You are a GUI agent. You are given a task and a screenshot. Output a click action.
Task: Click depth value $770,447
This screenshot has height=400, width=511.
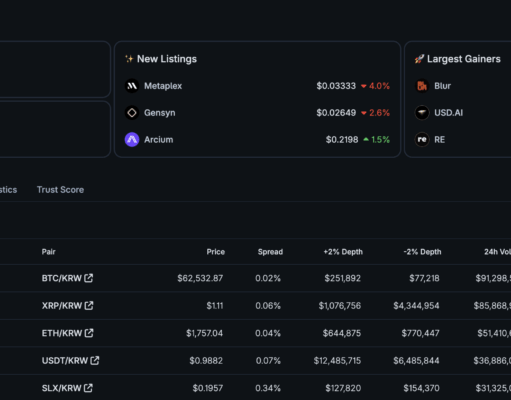coord(420,333)
